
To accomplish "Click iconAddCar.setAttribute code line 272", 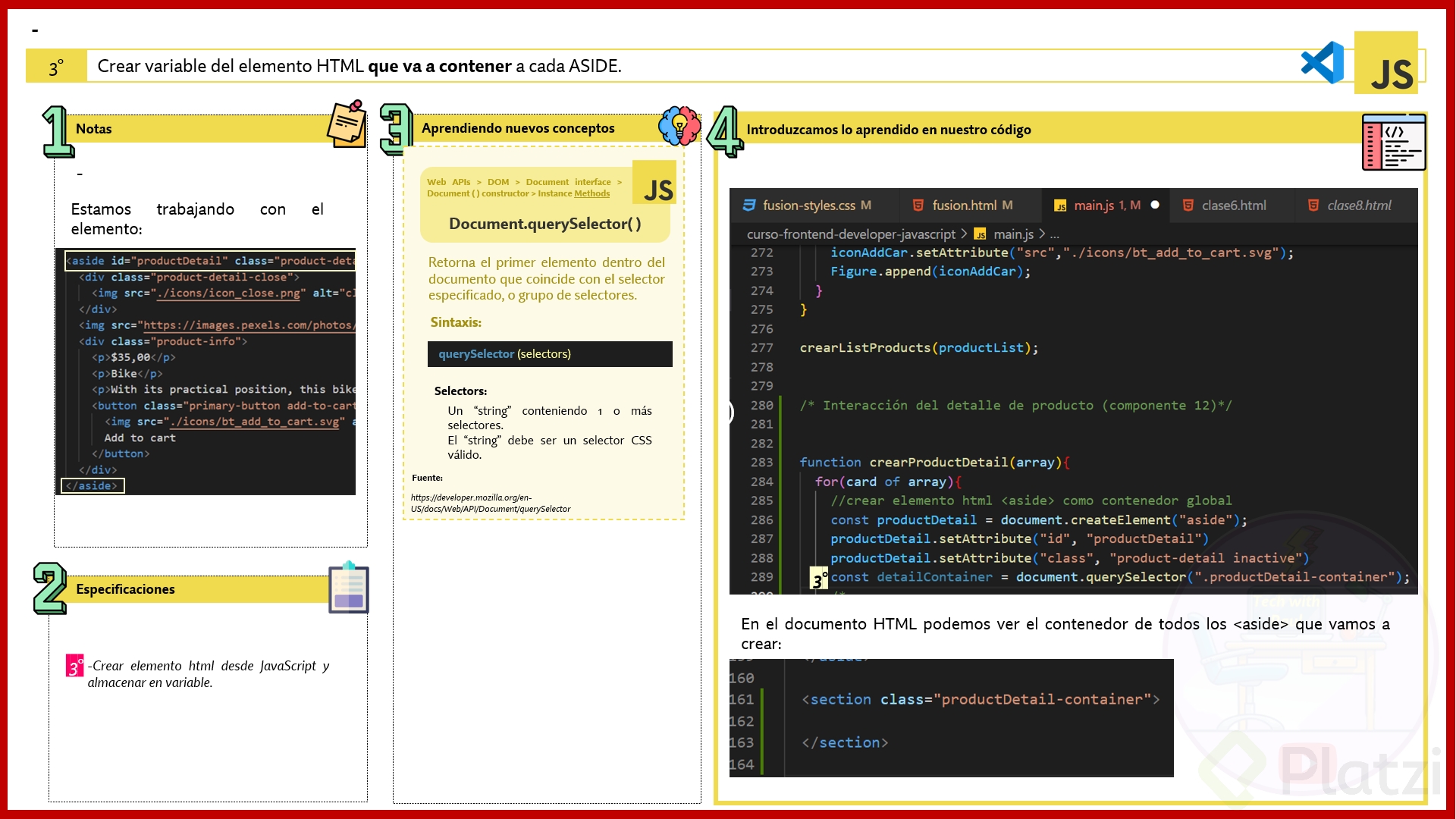I will [1062, 253].
